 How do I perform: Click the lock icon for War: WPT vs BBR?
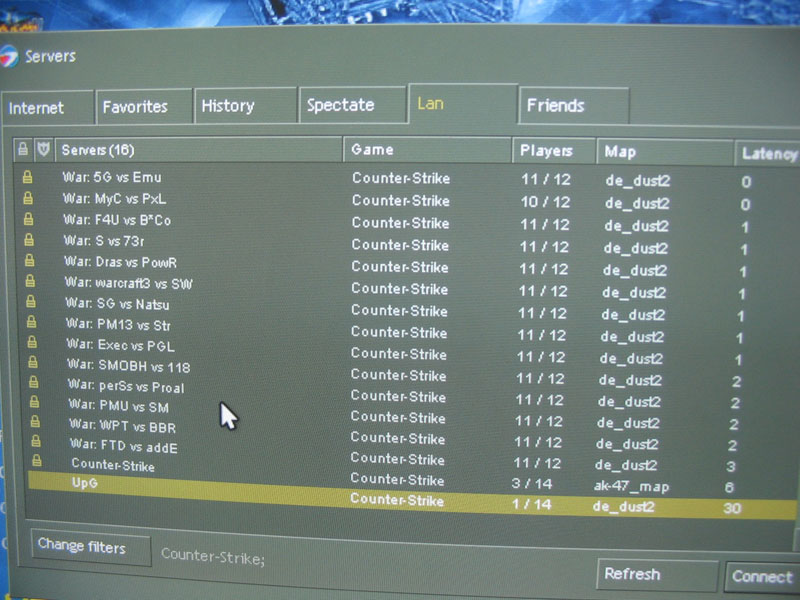coord(35,421)
